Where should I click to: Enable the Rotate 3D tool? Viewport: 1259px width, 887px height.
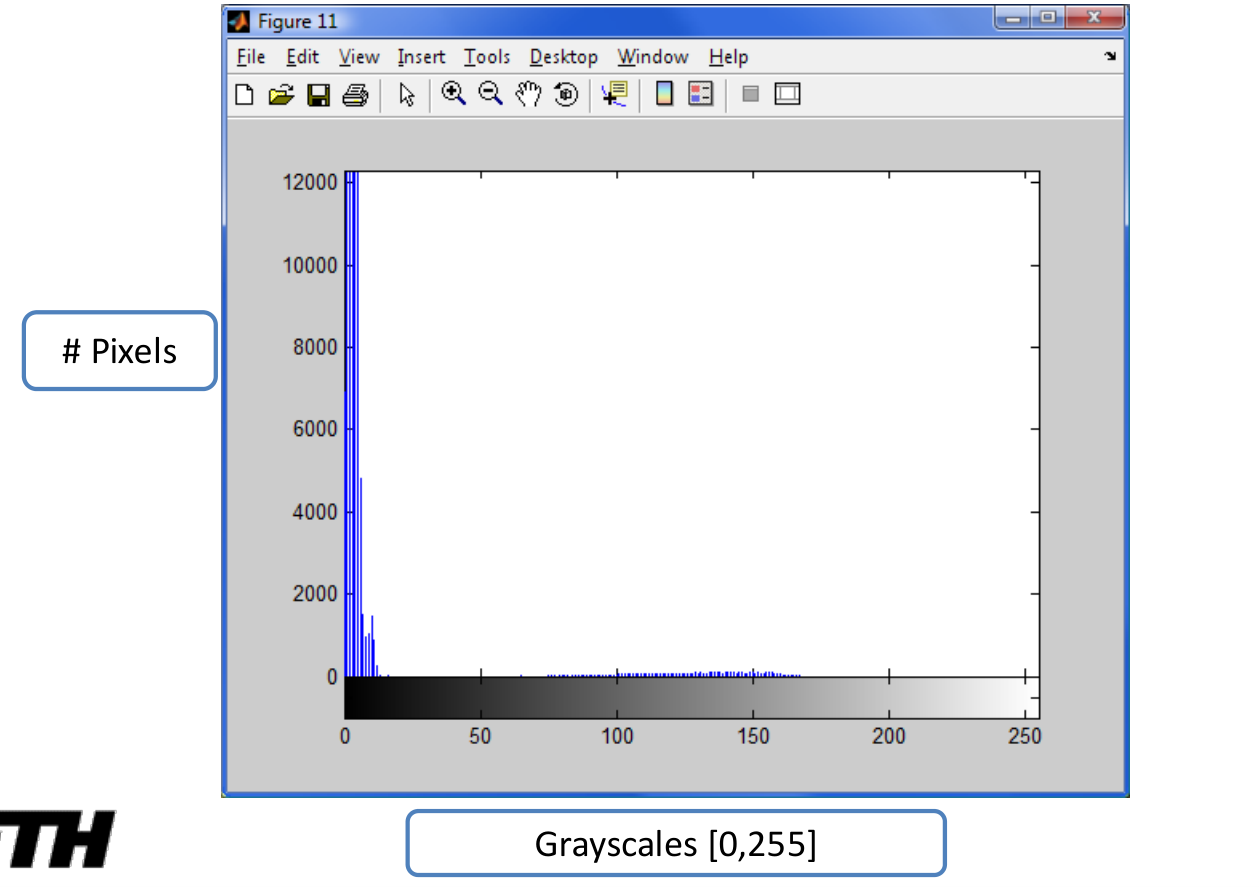pyautogui.click(x=566, y=95)
